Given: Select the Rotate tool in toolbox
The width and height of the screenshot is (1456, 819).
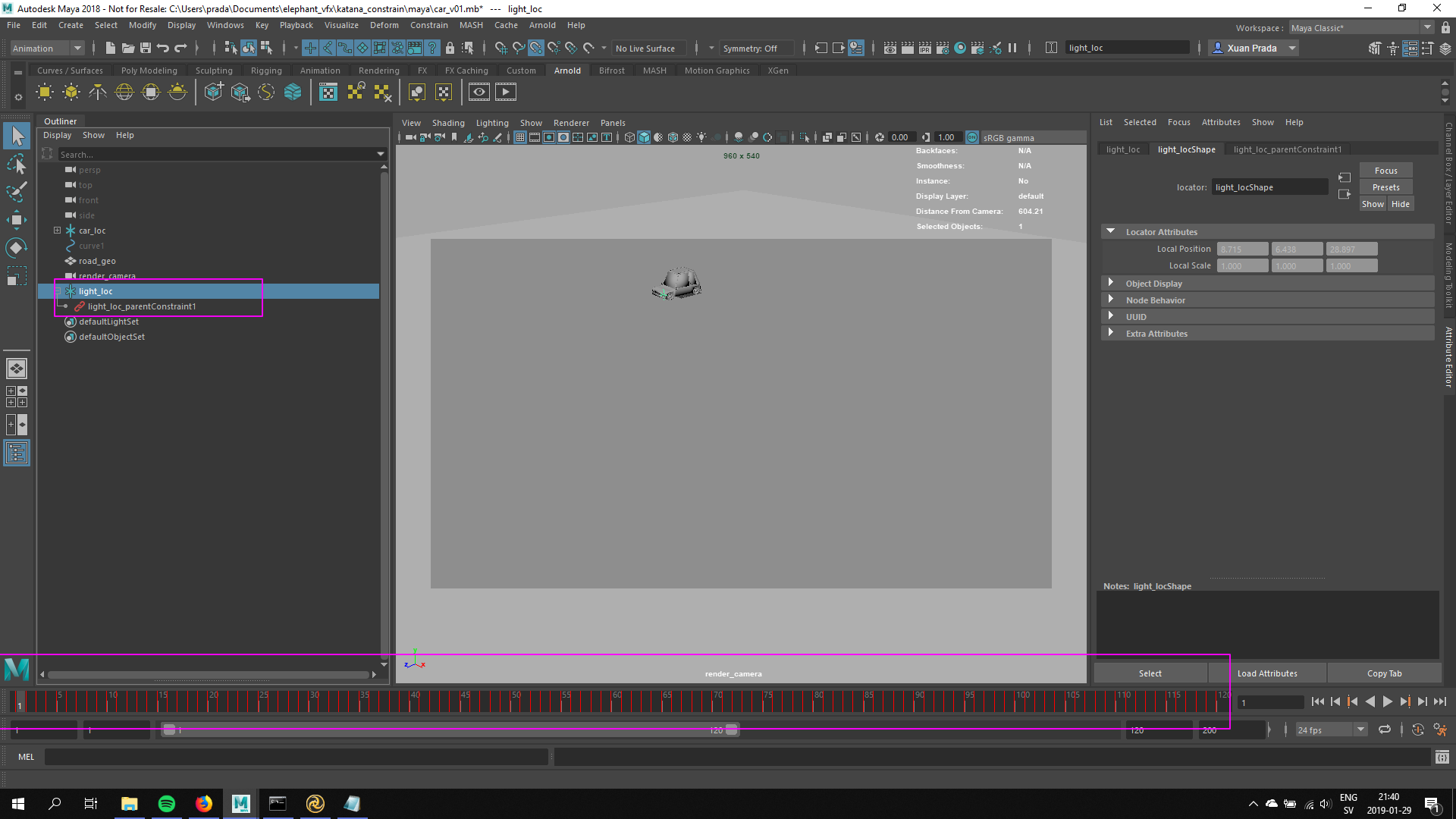Looking at the screenshot, I should pyautogui.click(x=17, y=248).
